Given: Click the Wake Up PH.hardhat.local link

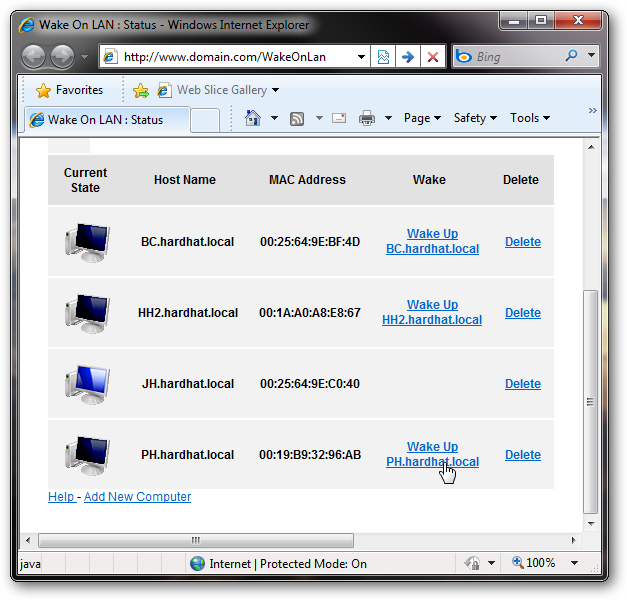Looking at the screenshot, I should point(432,454).
